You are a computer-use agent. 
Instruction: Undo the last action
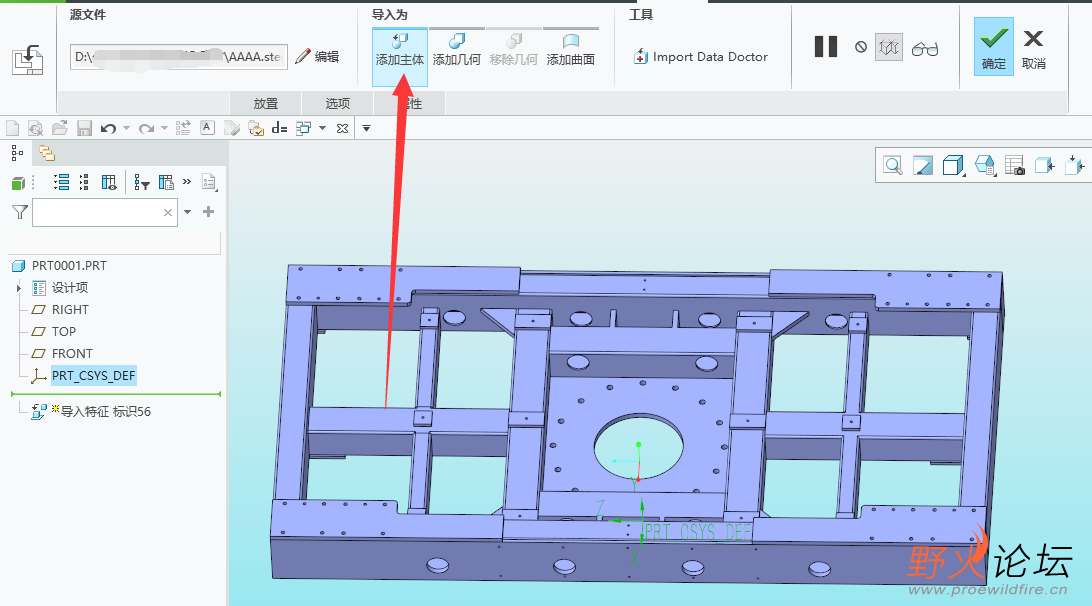point(108,128)
